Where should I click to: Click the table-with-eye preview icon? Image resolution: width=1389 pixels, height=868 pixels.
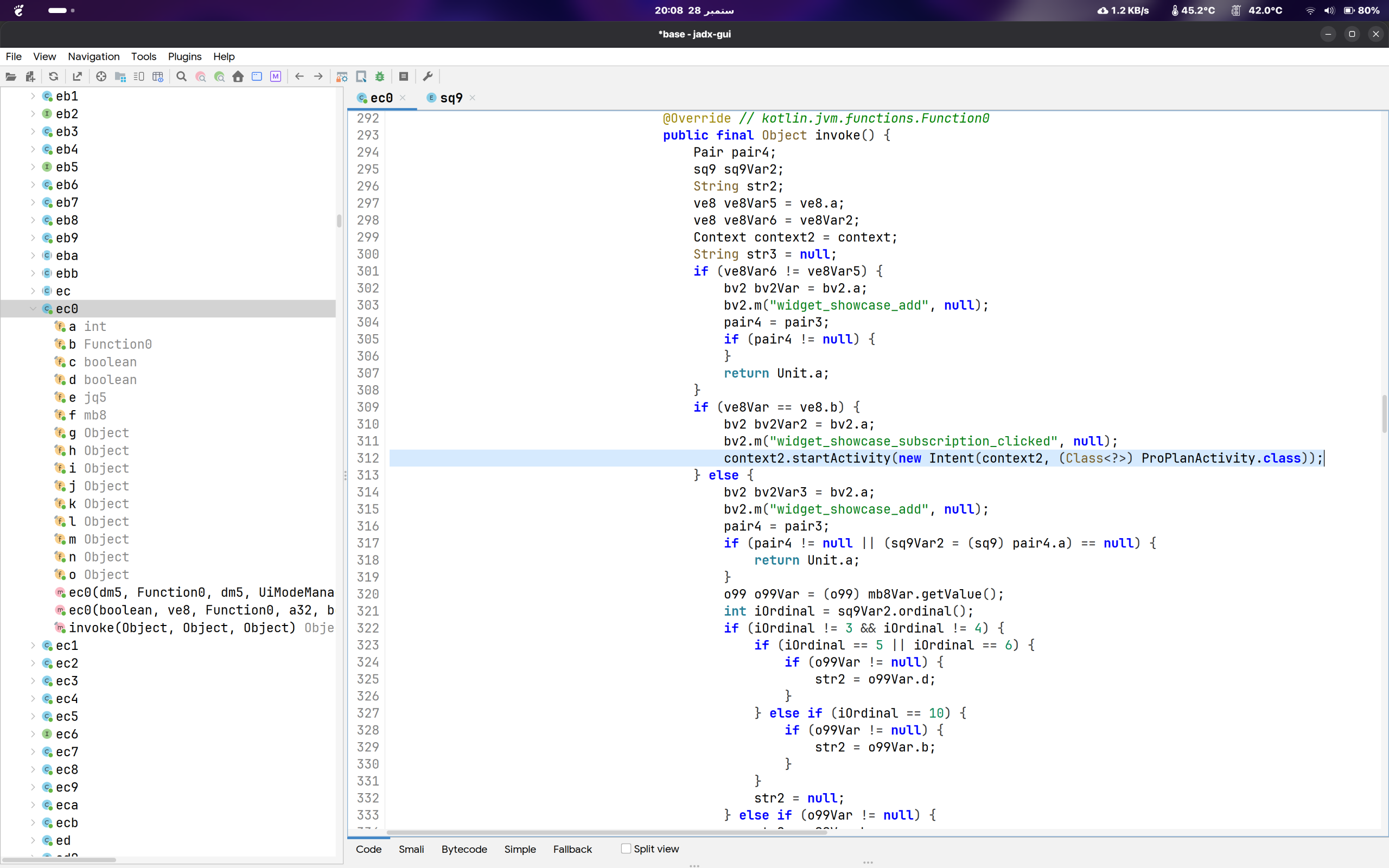point(158,76)
